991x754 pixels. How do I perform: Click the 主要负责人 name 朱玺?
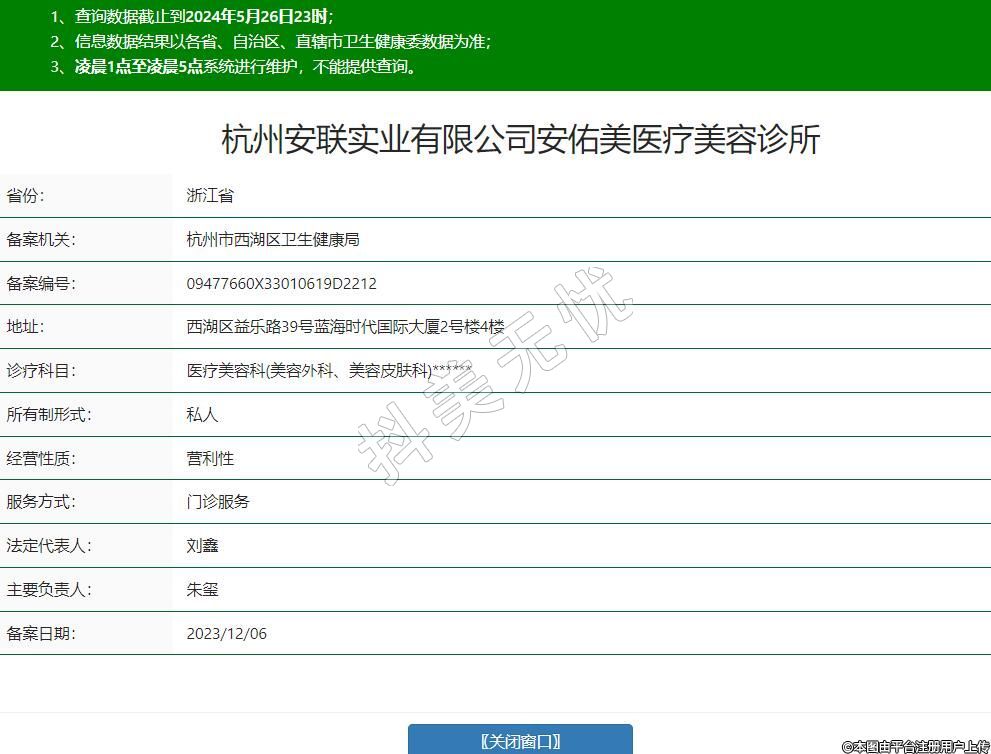(x=202, y=590)
